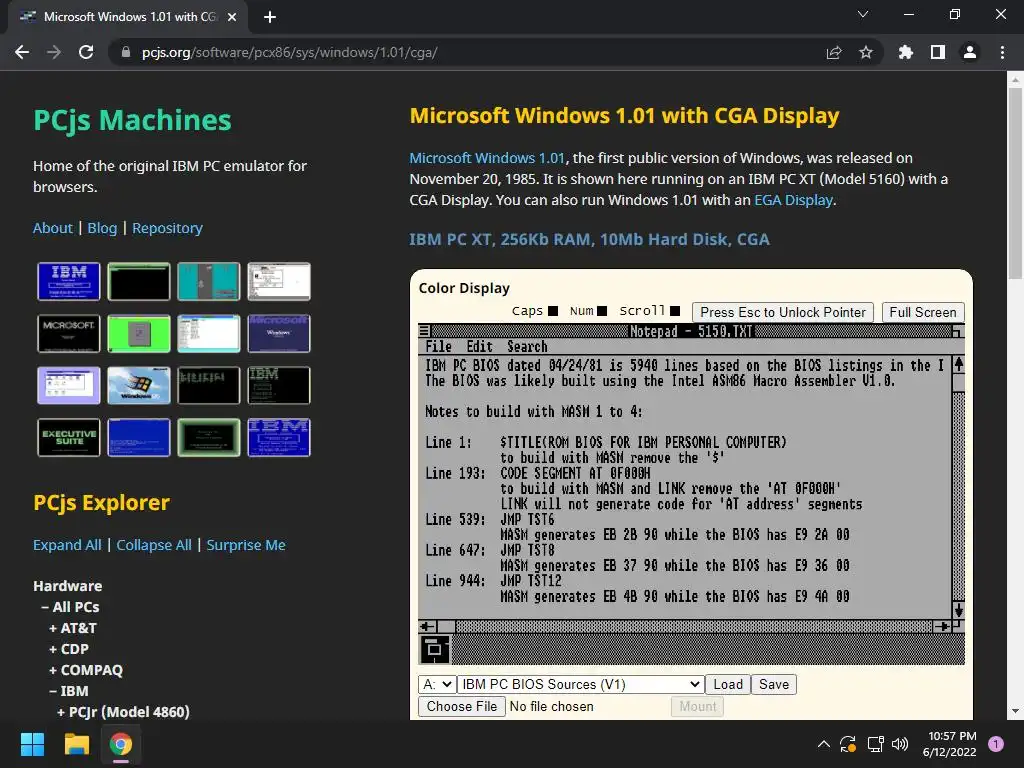Click the PCjs Machines heading
Viewport: 1024px width, 768px height.
tap(133, 120)
